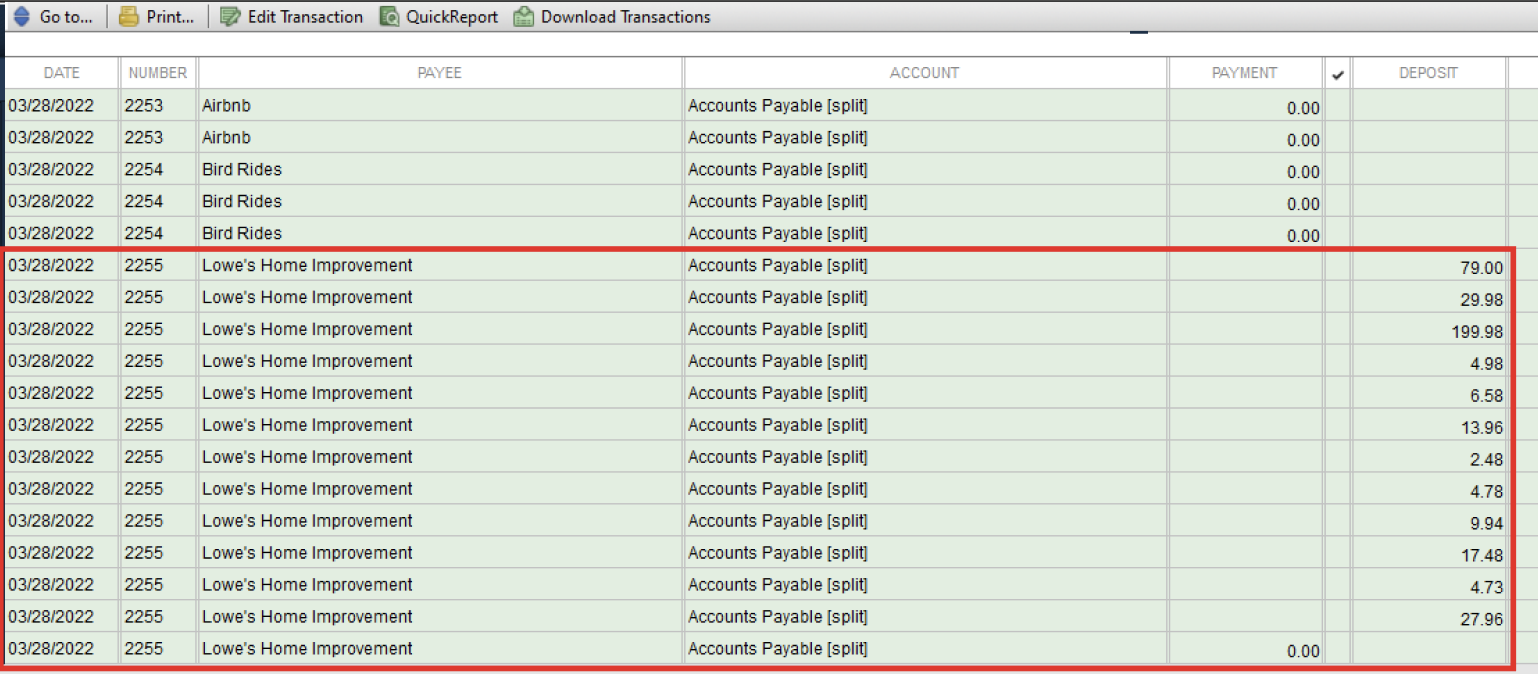This screenshot has height=674, width=1538.
Task: Click the payee of the 4.73 deposit row
Action: [x=307, y=585]
